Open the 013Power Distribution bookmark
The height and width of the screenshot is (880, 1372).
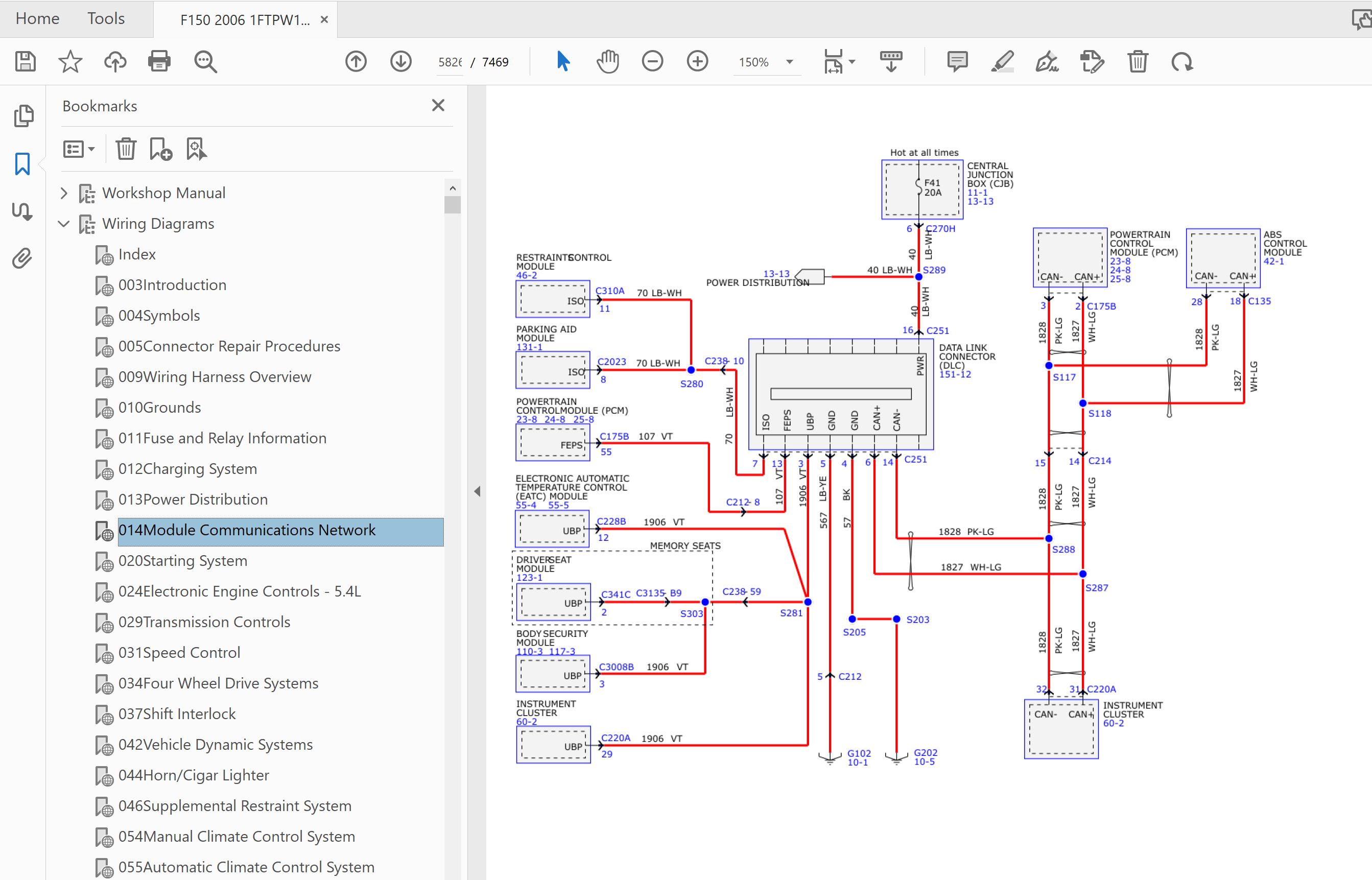tap(193, 500)
